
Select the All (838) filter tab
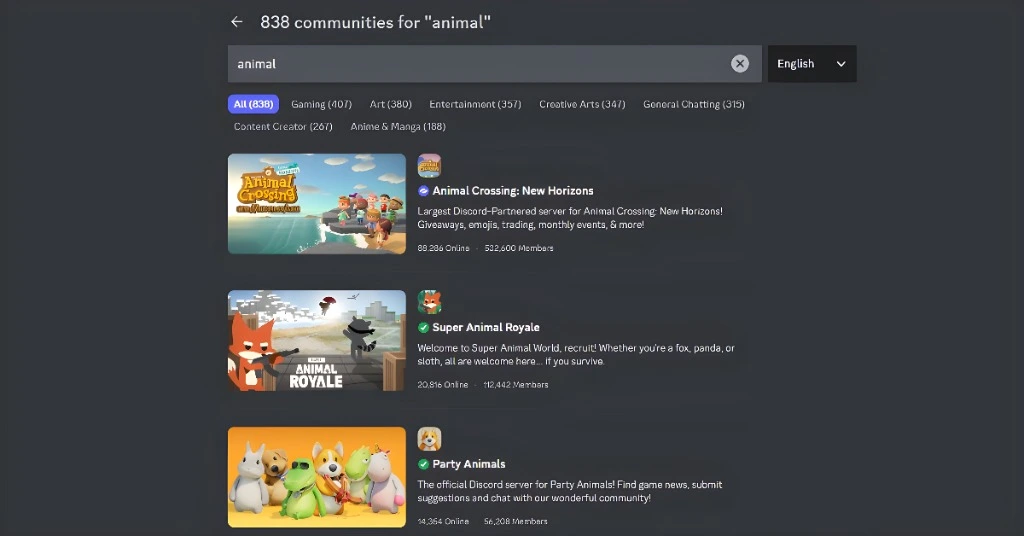click(x=253, y=104)
